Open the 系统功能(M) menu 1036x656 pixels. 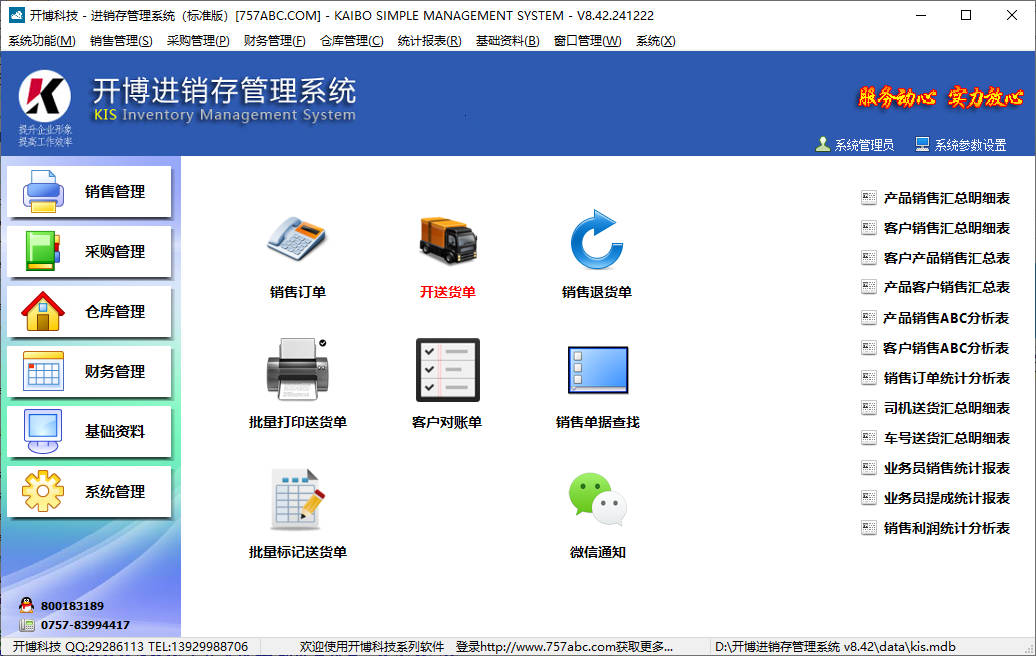[x=42, y=41]
